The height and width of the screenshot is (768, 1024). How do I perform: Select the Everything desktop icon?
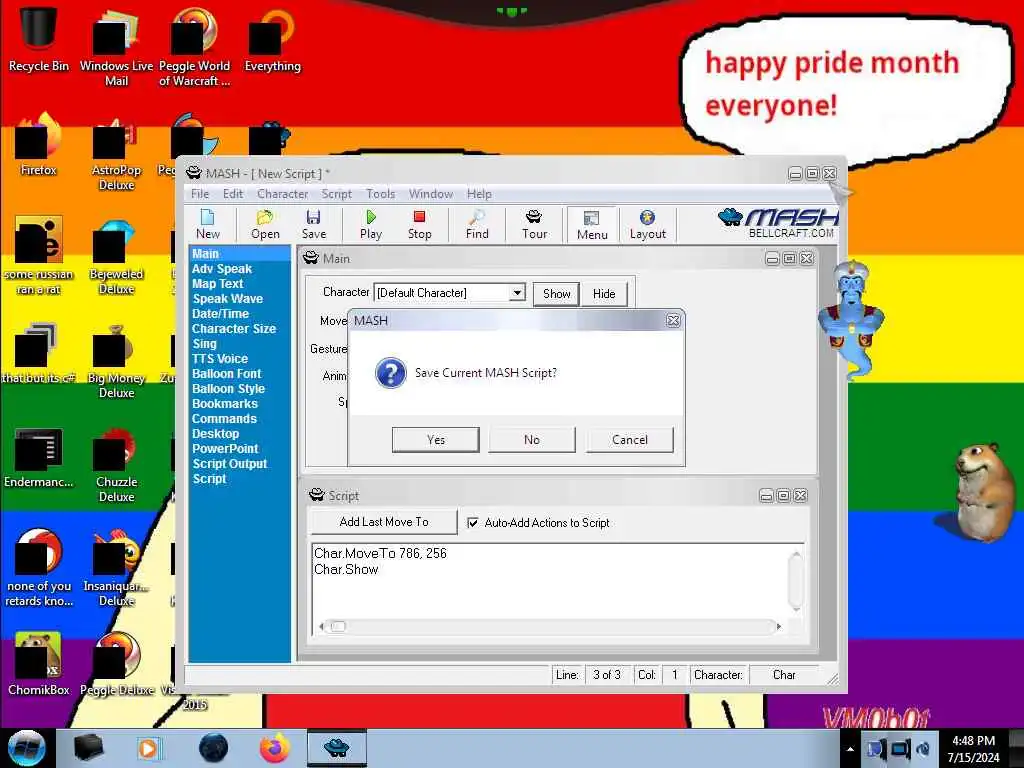coord(272,38)
